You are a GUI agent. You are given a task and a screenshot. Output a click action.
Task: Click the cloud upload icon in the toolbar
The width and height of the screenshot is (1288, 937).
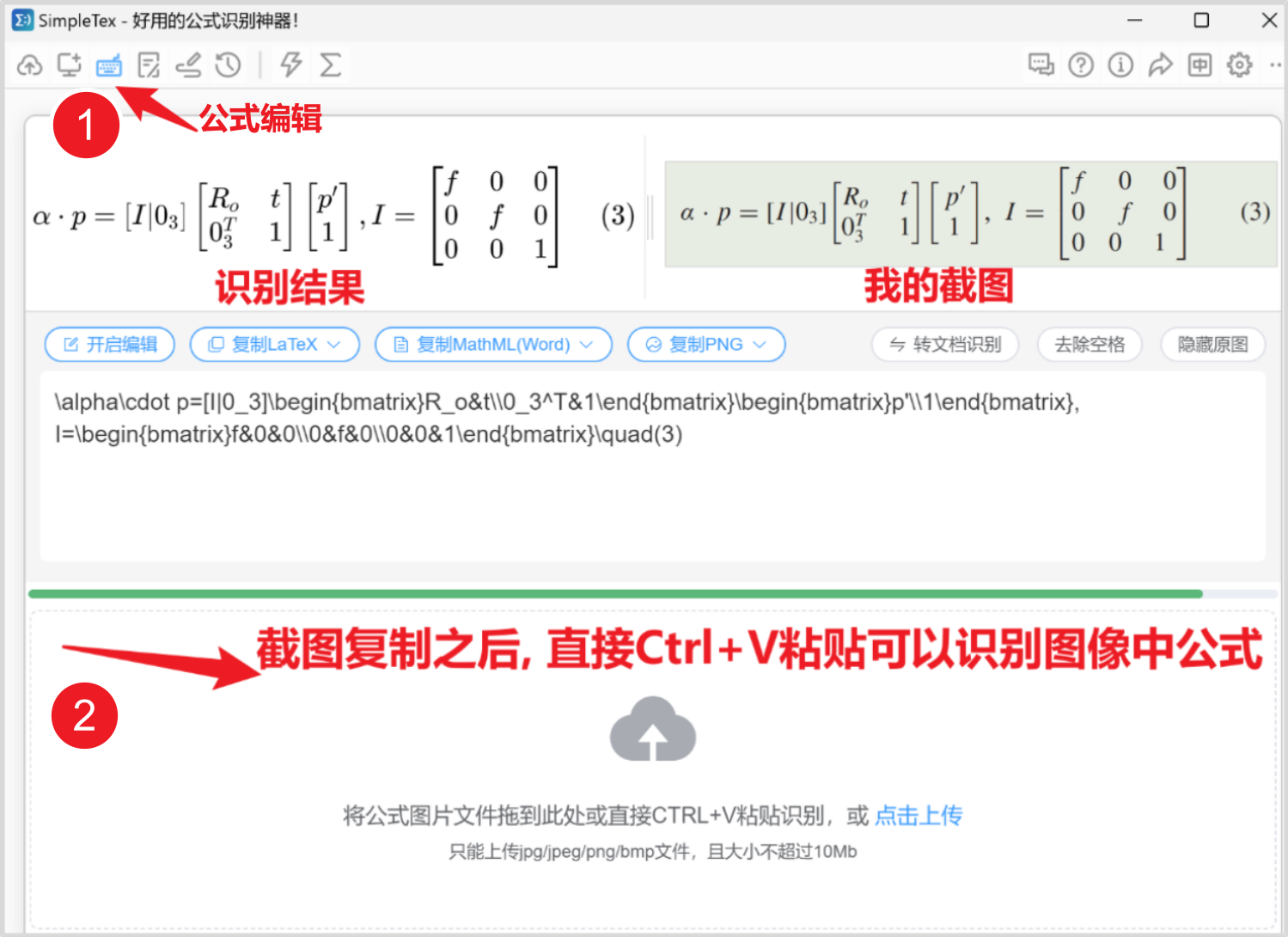pos(30,65)
